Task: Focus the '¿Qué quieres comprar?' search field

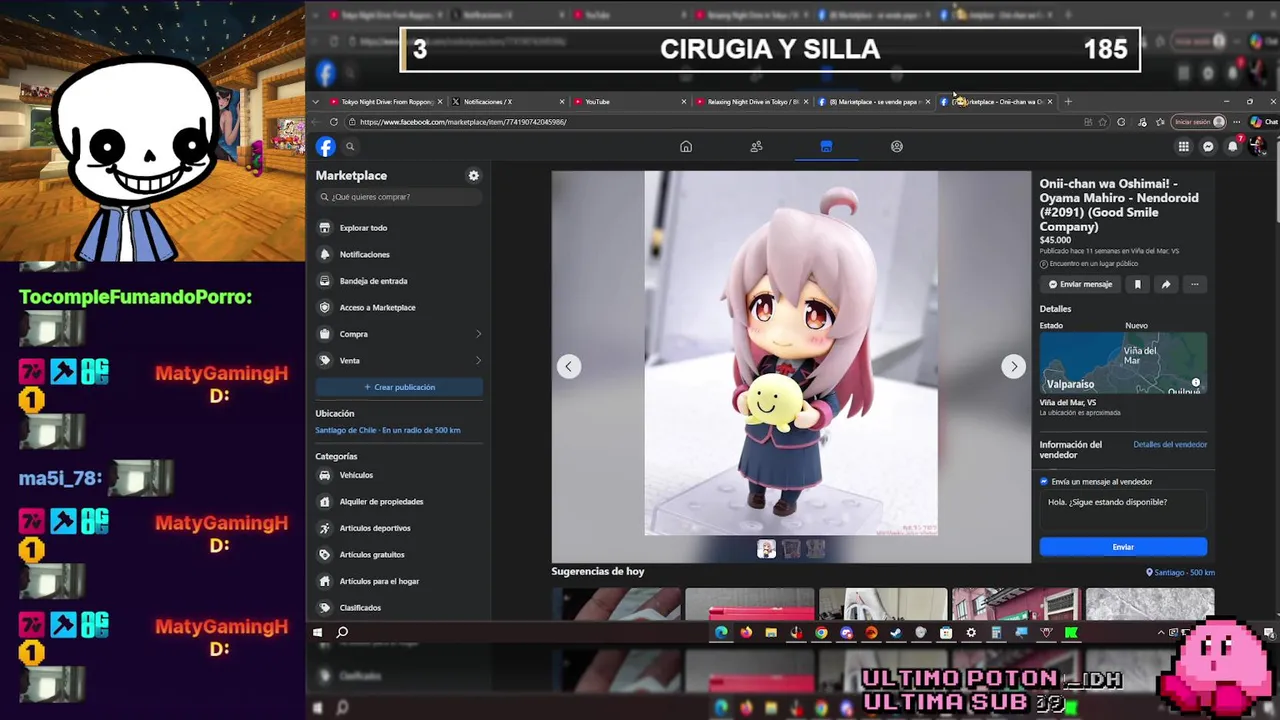Action: 399,197
